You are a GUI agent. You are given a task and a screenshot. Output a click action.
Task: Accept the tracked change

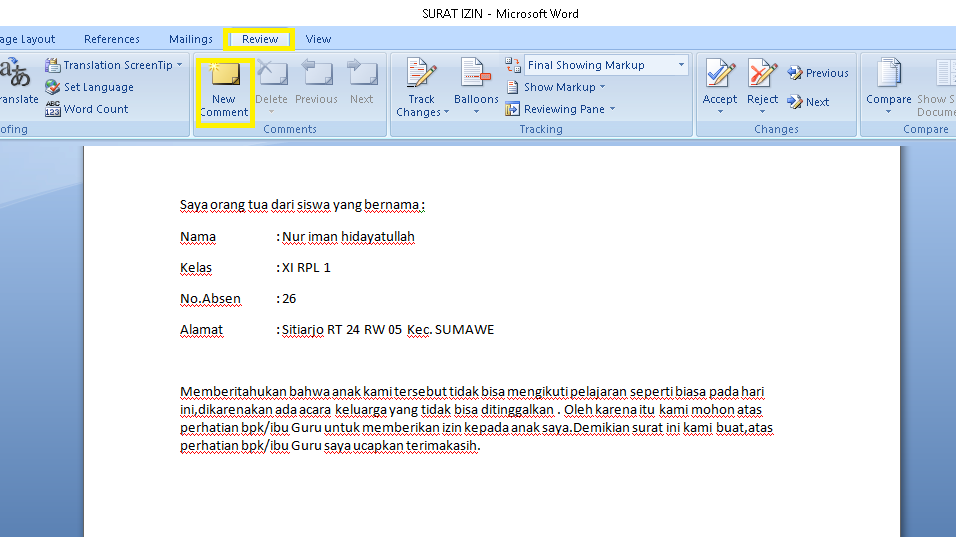click(719, 76)
